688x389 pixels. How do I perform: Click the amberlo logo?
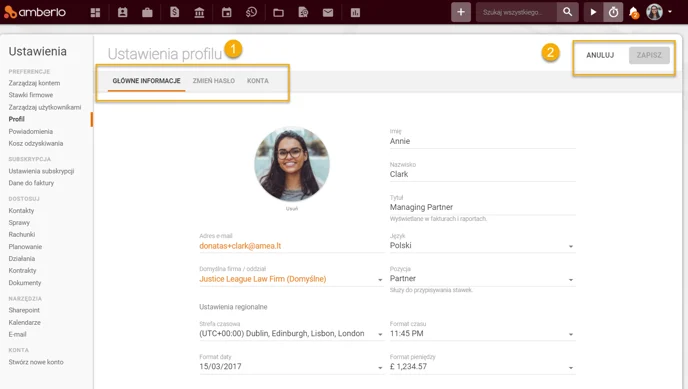click(35, 12)
